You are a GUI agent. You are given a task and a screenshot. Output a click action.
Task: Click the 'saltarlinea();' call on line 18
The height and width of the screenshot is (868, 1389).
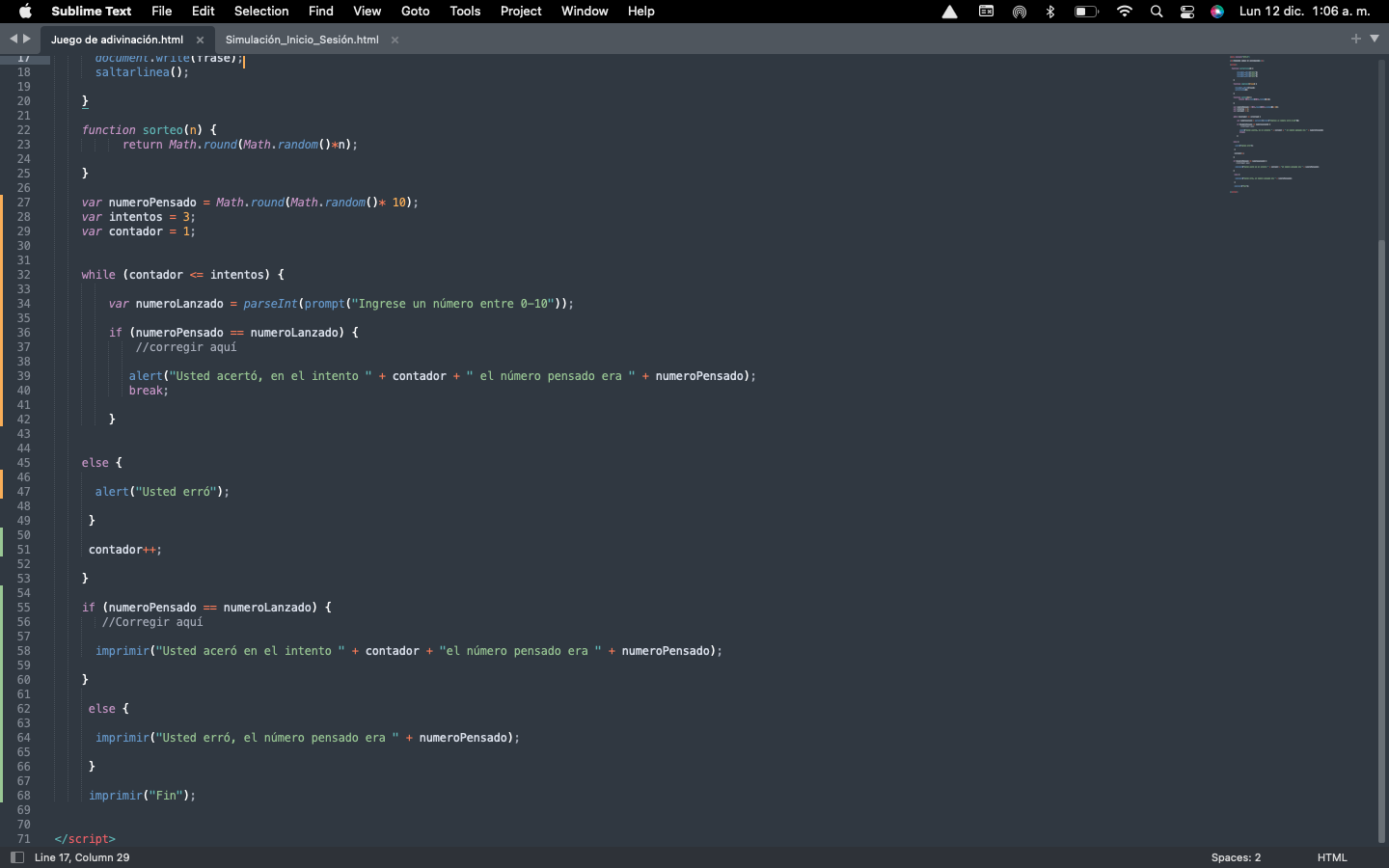pos(142,72)
